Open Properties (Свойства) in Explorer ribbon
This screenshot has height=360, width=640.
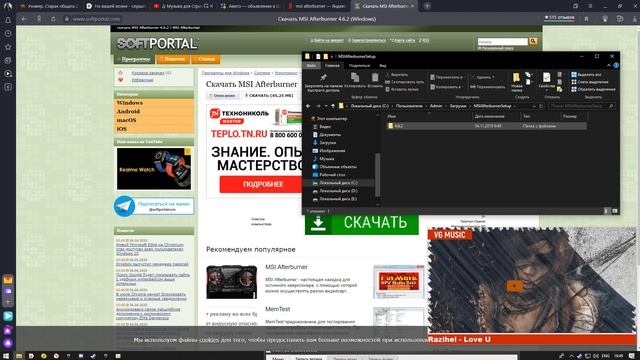point(547,81)
